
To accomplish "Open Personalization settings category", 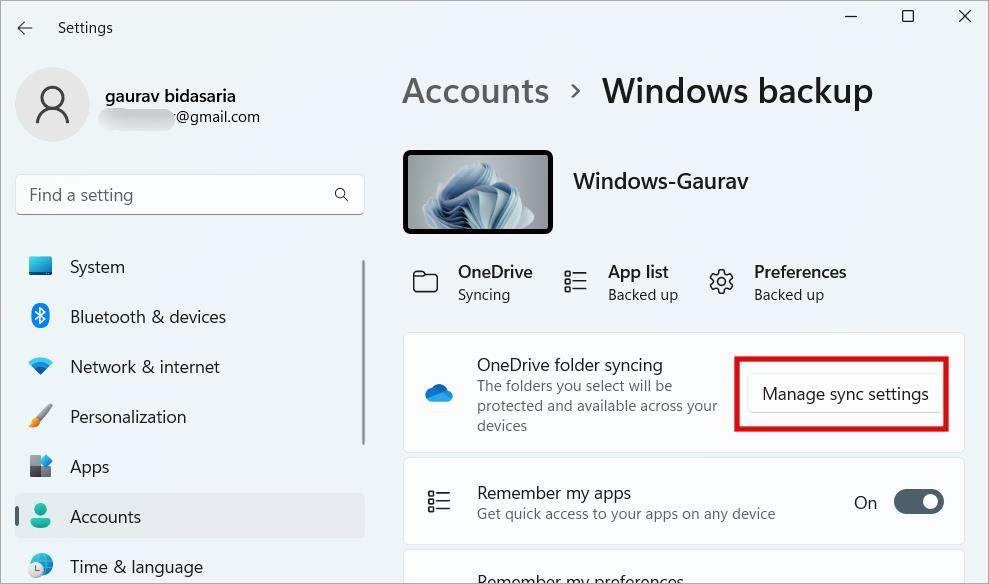I will point(189,417).
